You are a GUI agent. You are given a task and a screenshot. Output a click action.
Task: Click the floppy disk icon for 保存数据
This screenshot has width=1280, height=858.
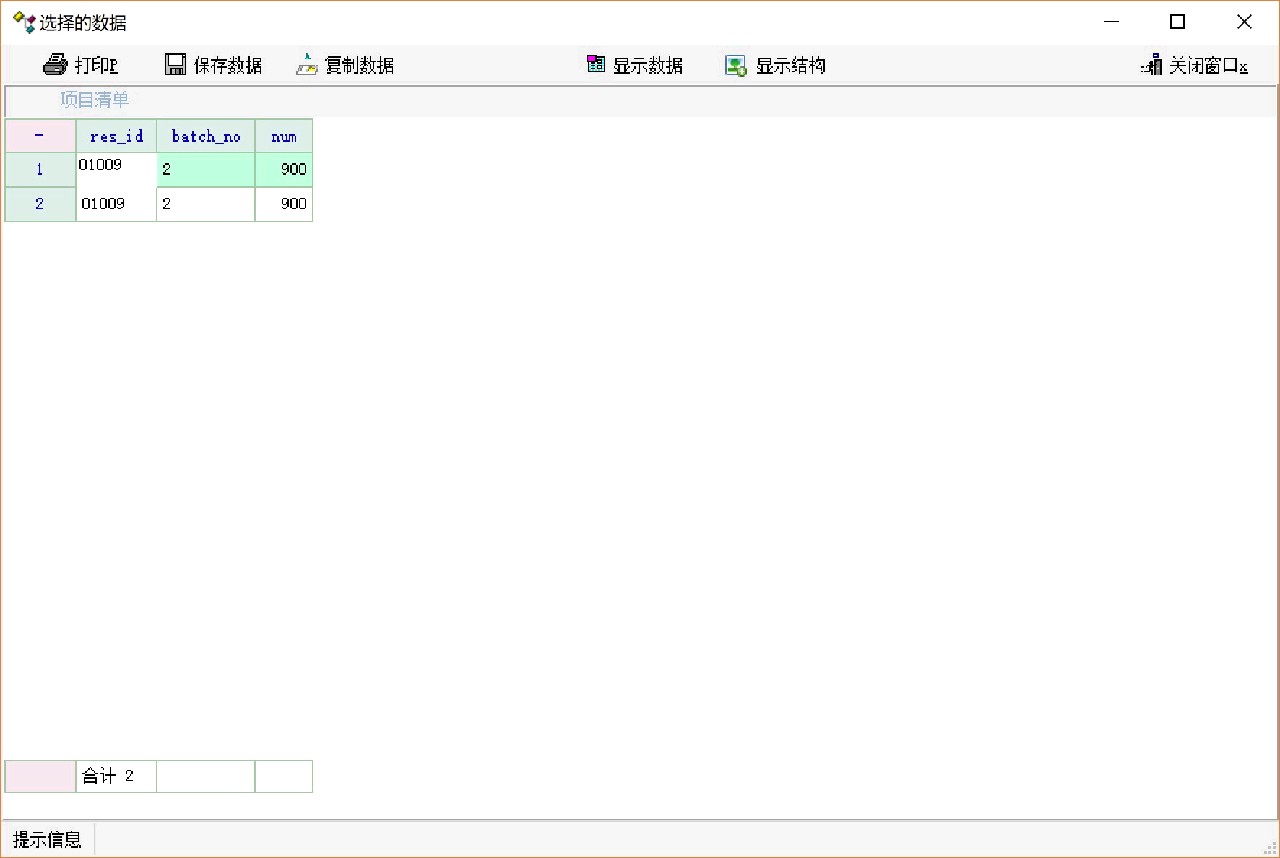[175, 65]
